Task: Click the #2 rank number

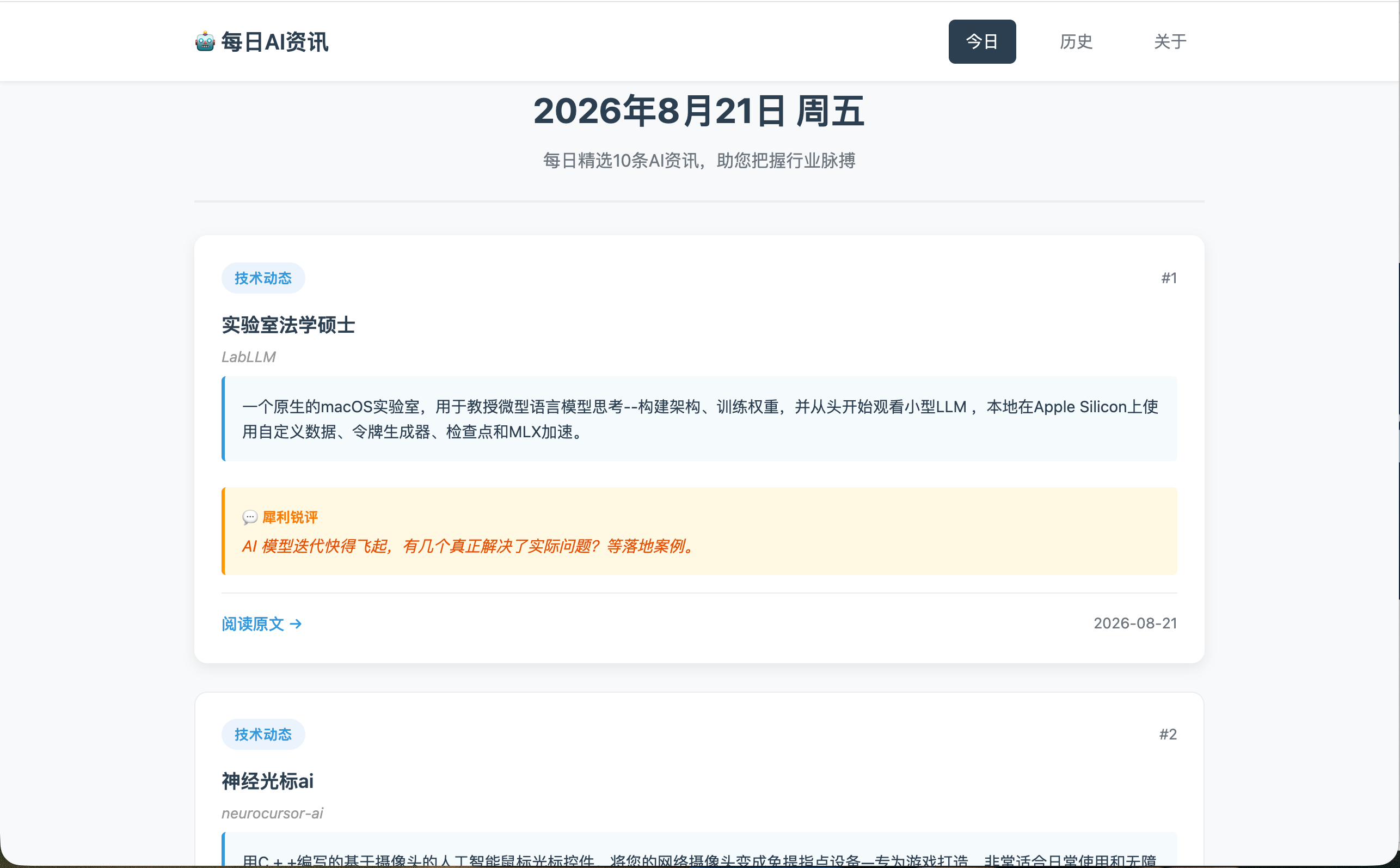Action: point(1168,734)
